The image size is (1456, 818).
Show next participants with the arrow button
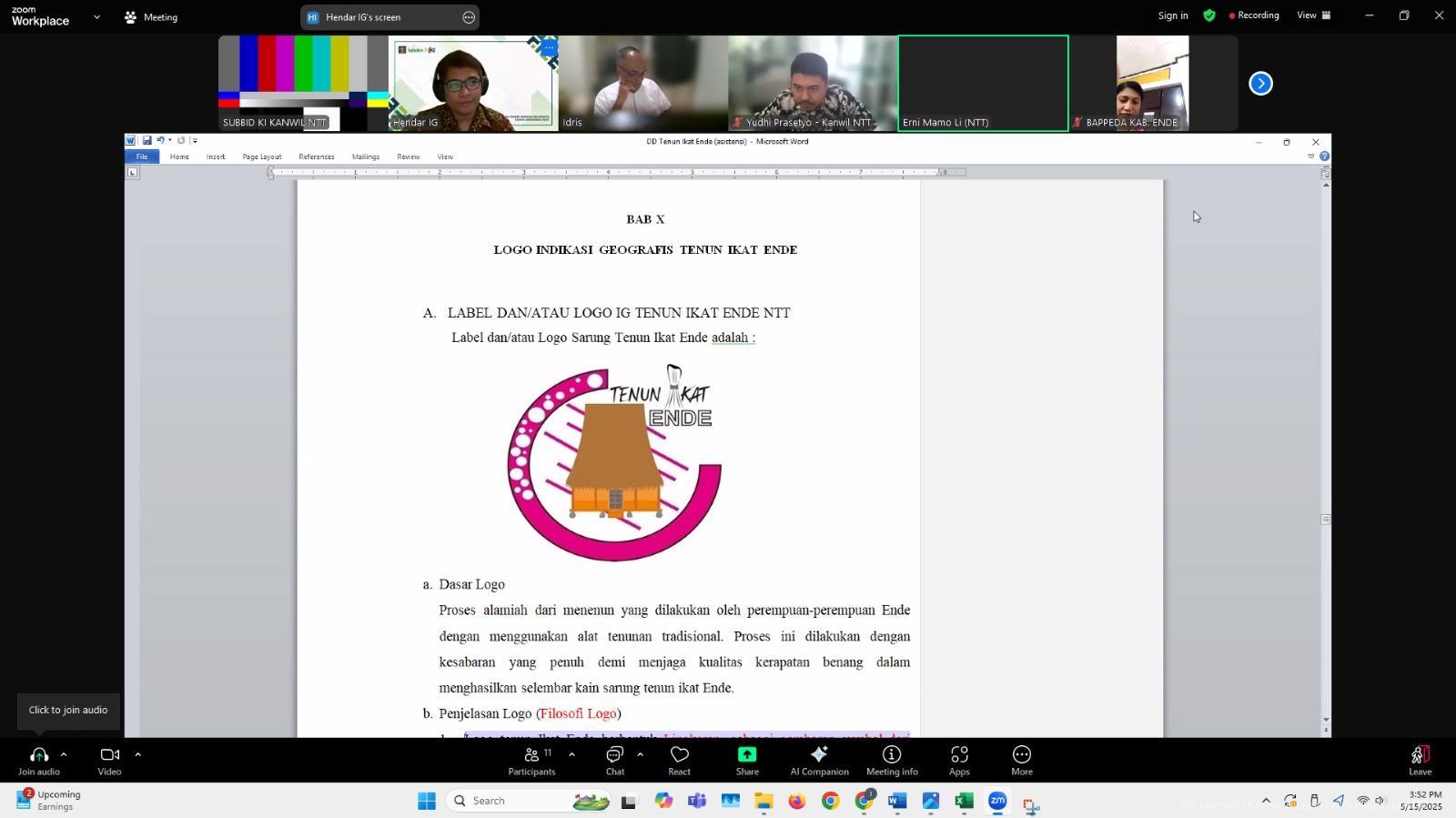pos(1260,84)
